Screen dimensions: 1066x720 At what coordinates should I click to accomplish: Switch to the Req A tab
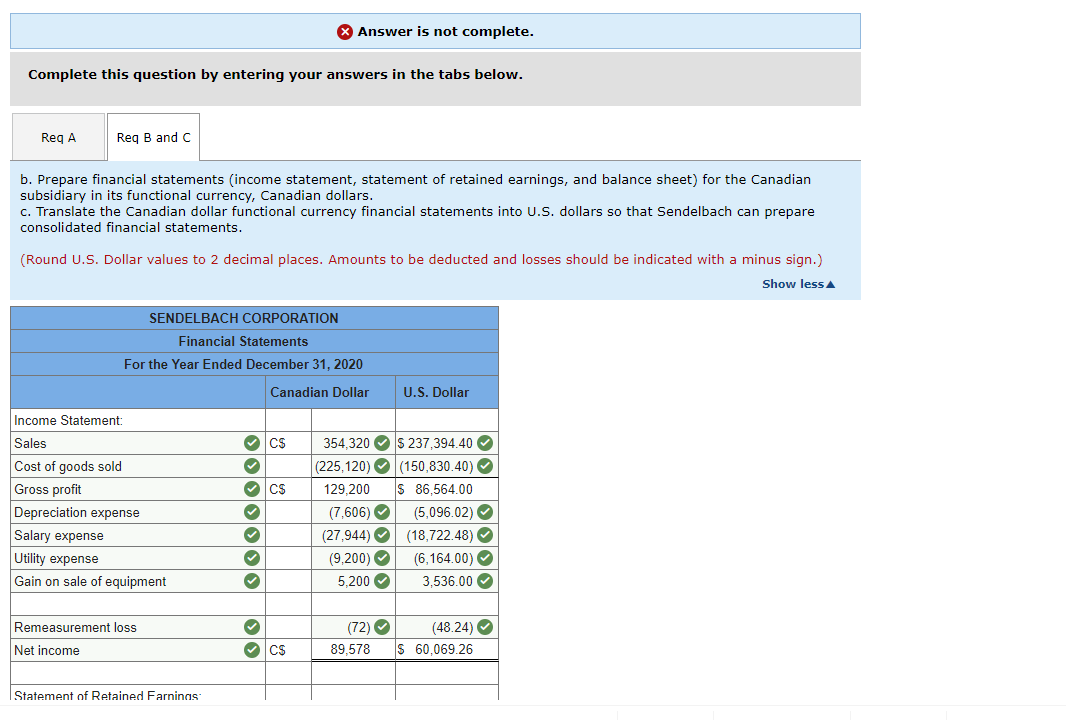58,137
